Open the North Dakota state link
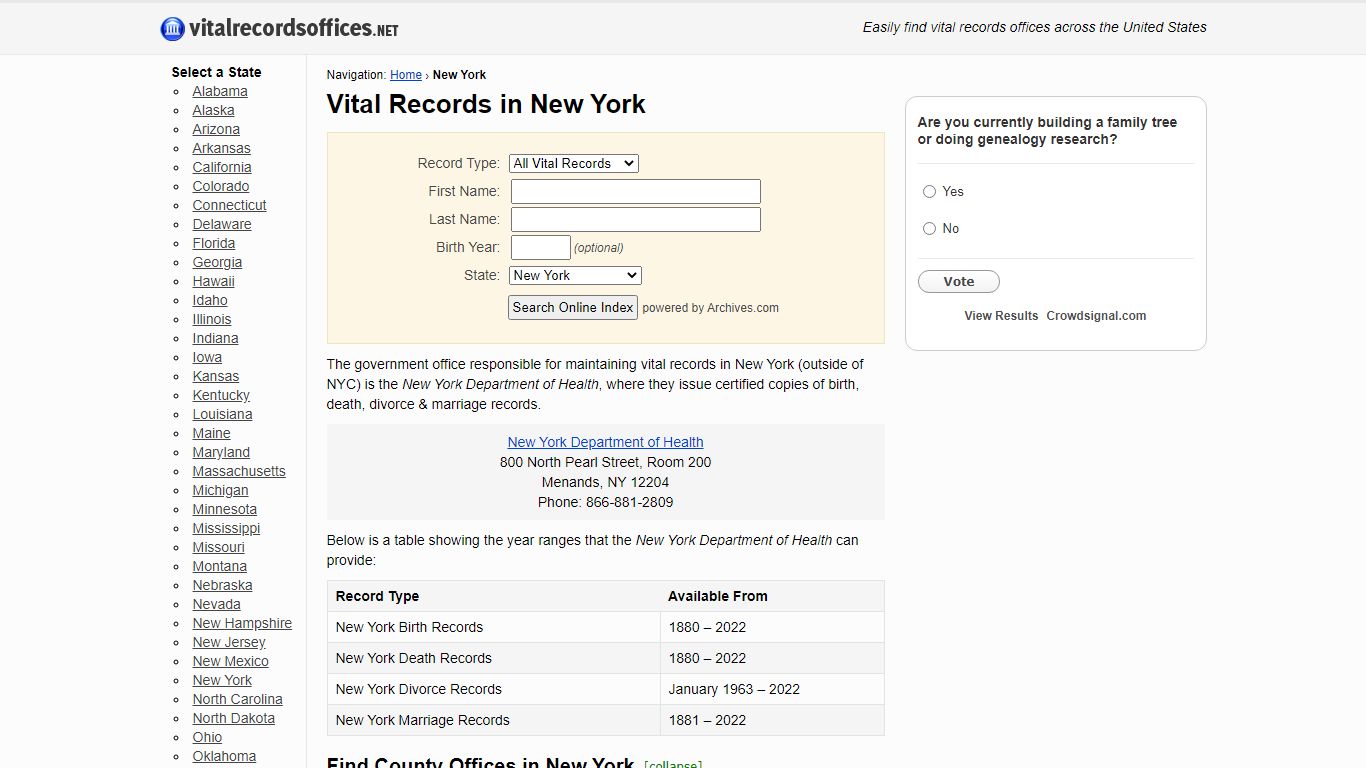1366x768 pixels. [x=233, y=718]
